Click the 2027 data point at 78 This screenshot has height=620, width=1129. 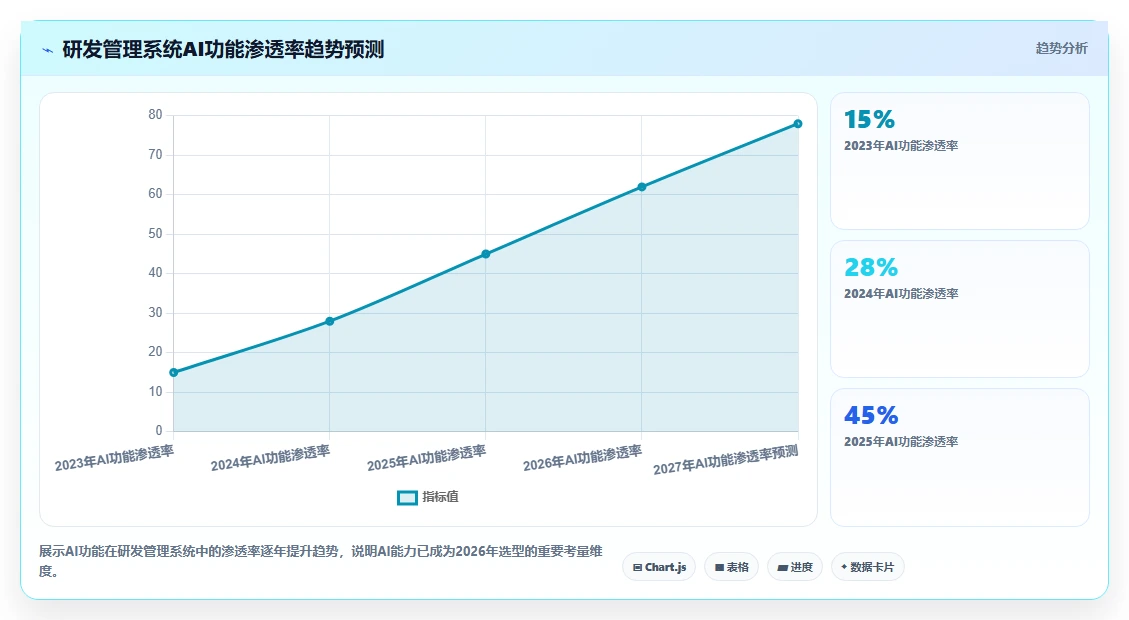[798, 124]
